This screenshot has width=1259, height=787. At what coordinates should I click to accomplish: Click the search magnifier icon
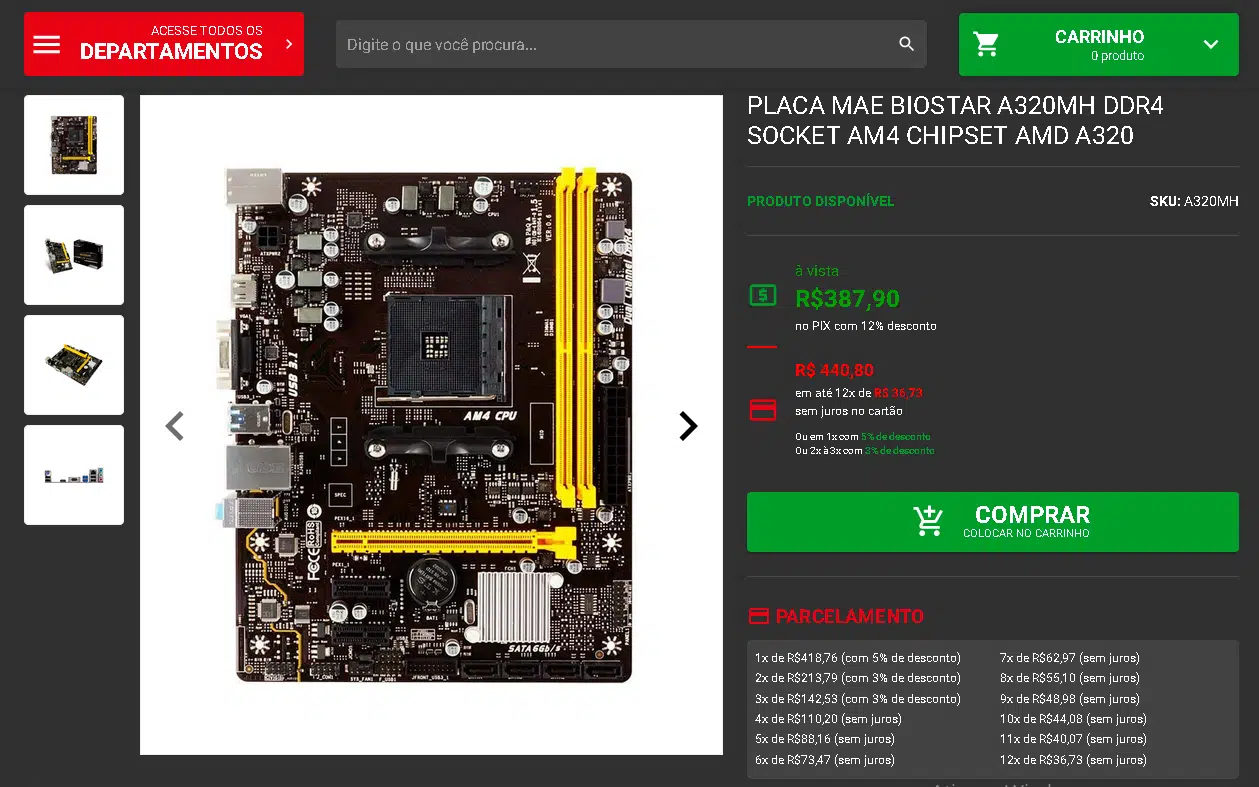907,44
